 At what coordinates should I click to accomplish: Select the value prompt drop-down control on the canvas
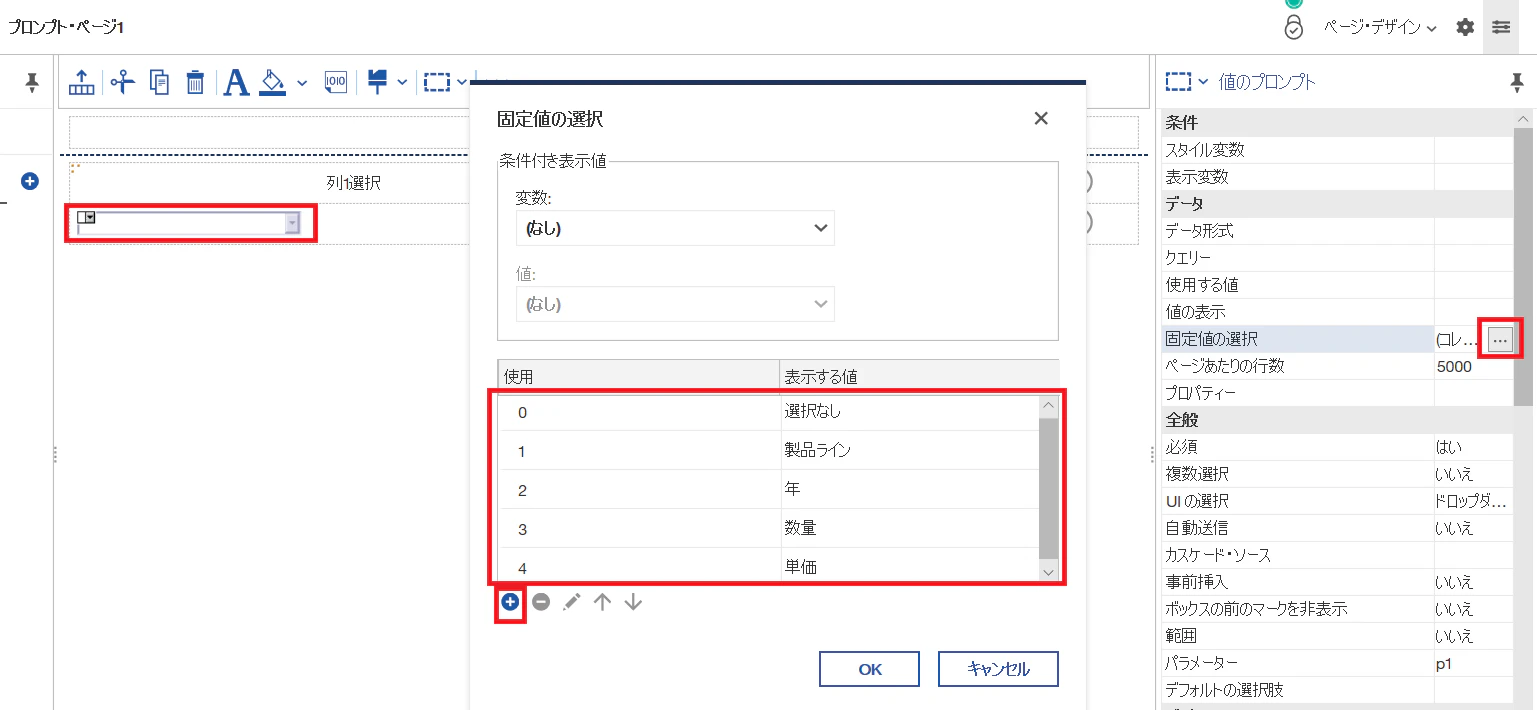click(189, 223)
